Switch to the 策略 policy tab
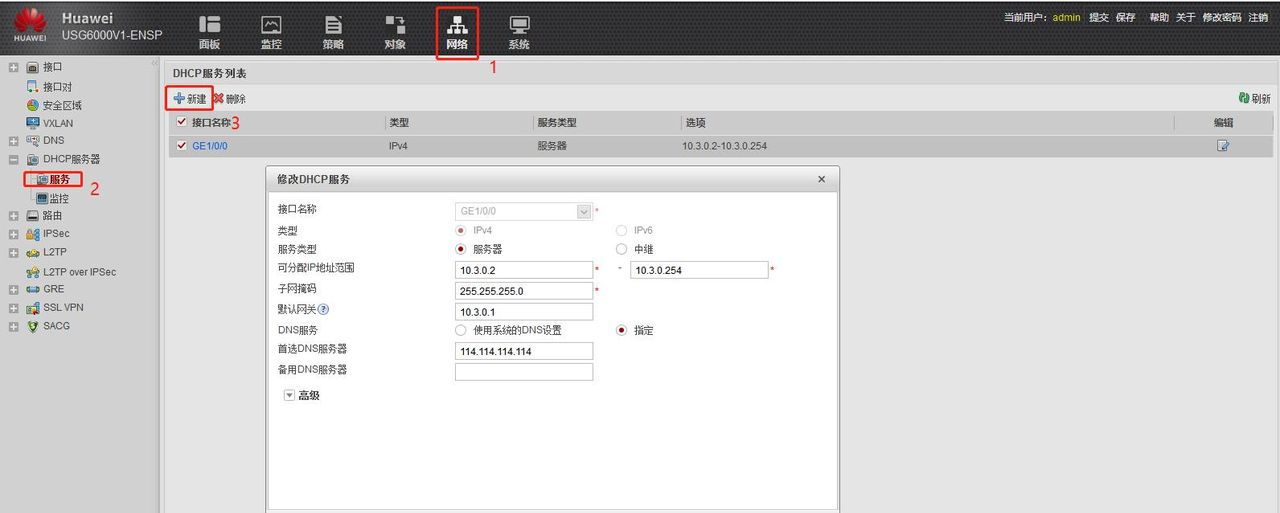 pos(333,32)
